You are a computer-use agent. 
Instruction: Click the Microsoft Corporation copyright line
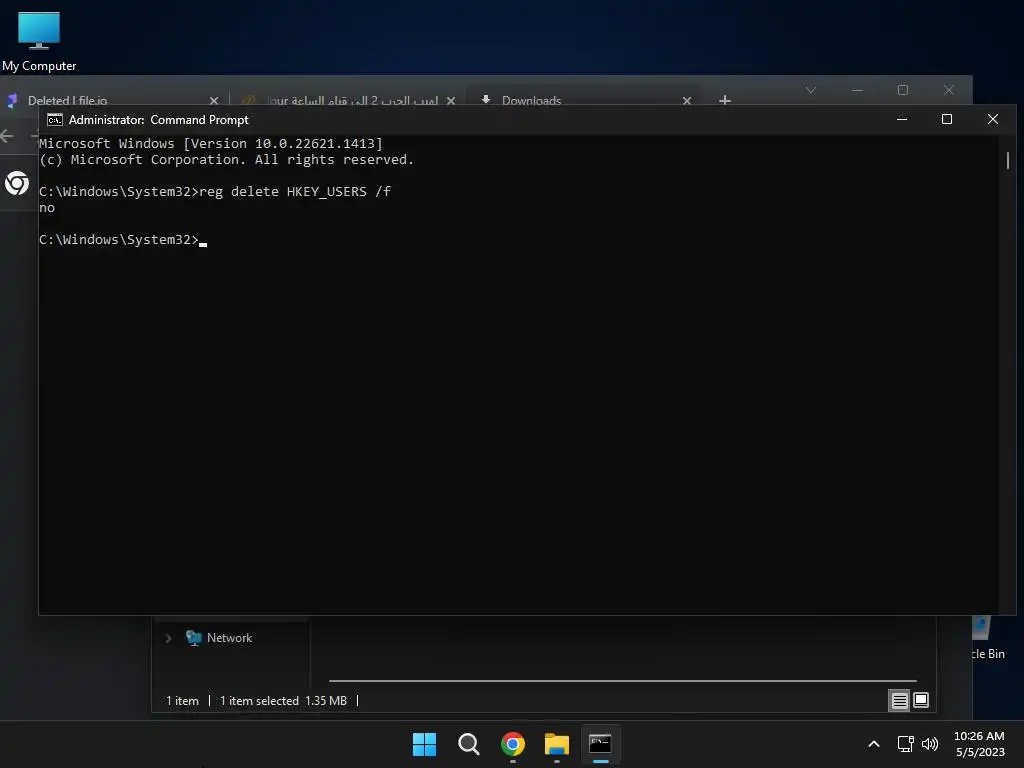[226, 159]
